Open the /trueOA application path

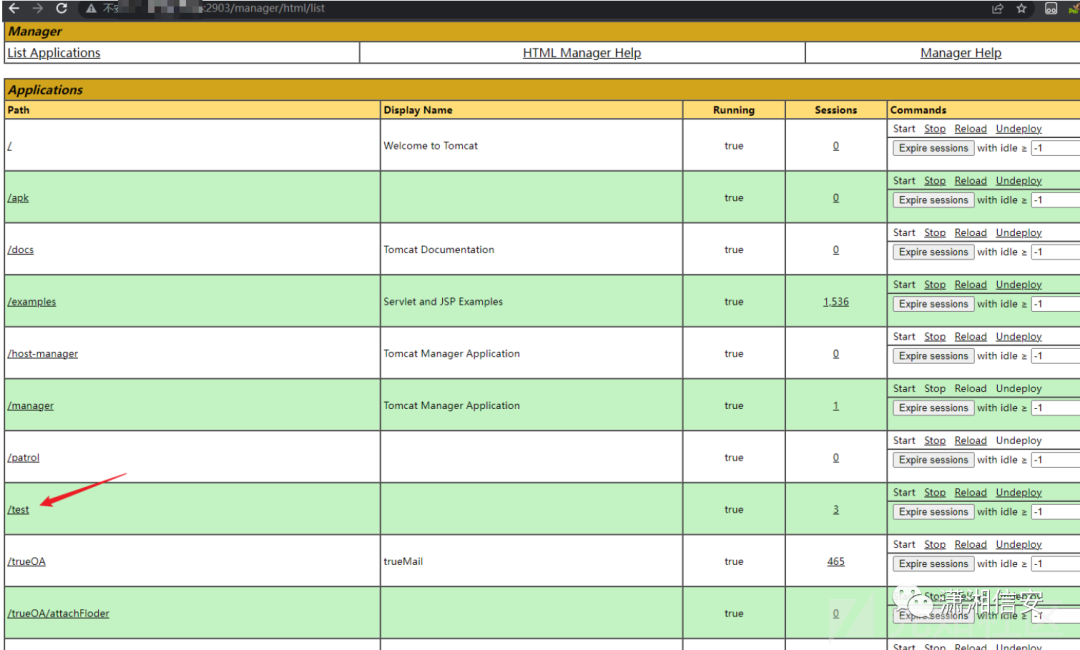pyautogui.click(x=27, y=562)
